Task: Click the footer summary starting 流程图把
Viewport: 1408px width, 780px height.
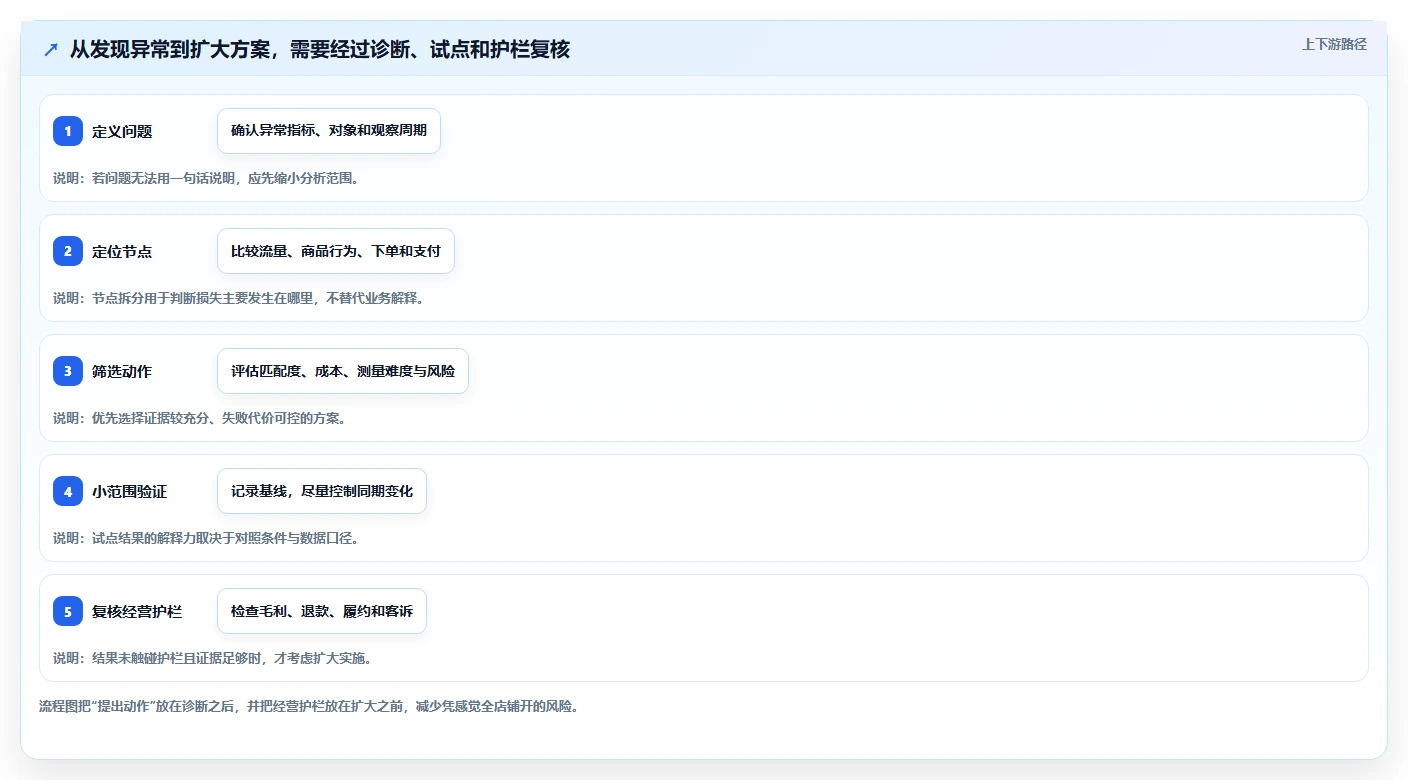Action: click(309, 706)
